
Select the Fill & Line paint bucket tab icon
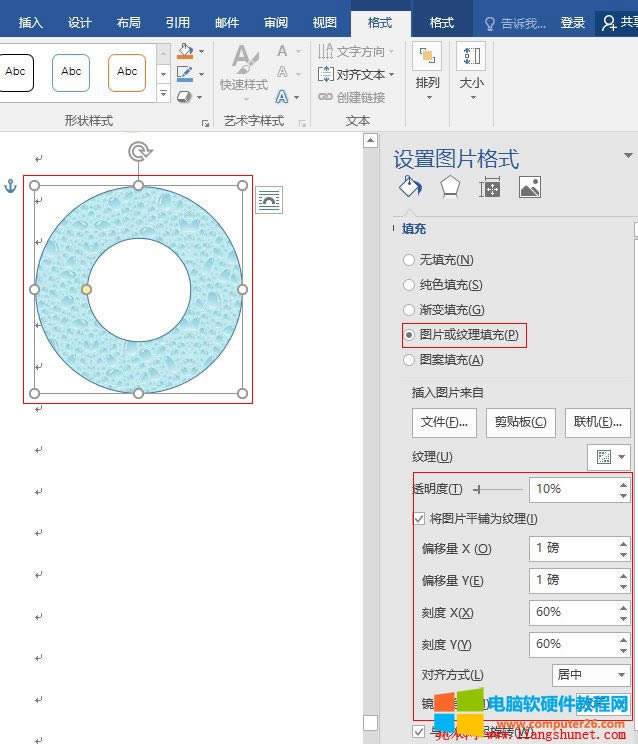(410, 187)
